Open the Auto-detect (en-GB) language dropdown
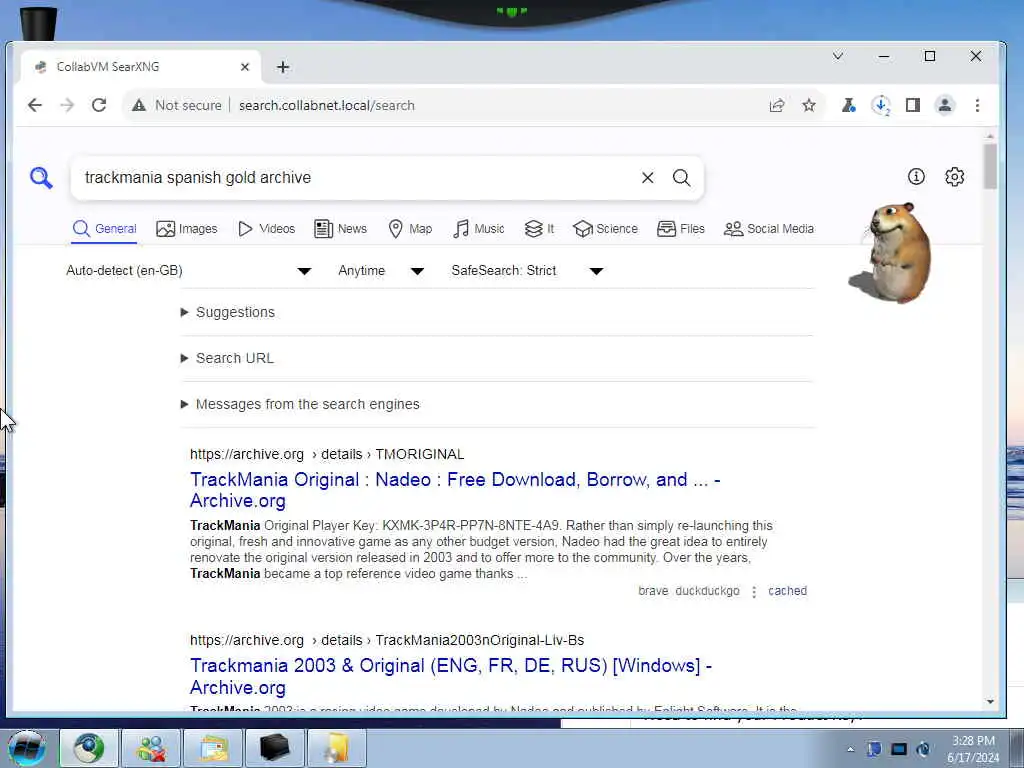Screen dimensions: 1024x768 189,270
